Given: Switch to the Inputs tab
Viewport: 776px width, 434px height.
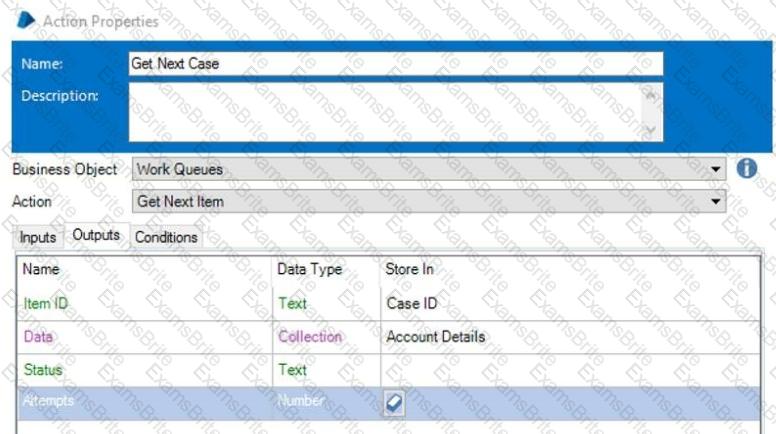Looking at the screenshot, I should 38,237.
